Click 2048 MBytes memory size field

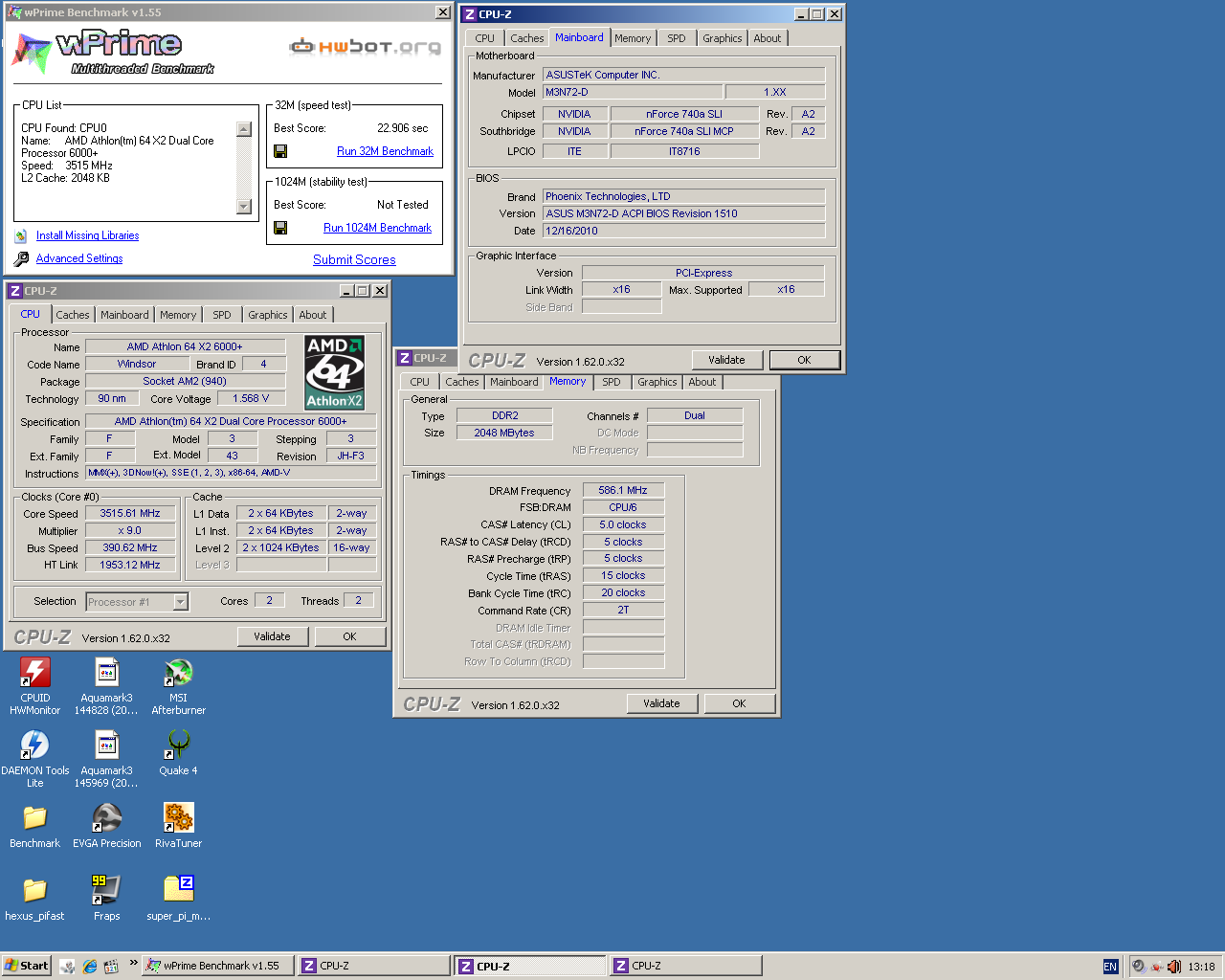504,433
